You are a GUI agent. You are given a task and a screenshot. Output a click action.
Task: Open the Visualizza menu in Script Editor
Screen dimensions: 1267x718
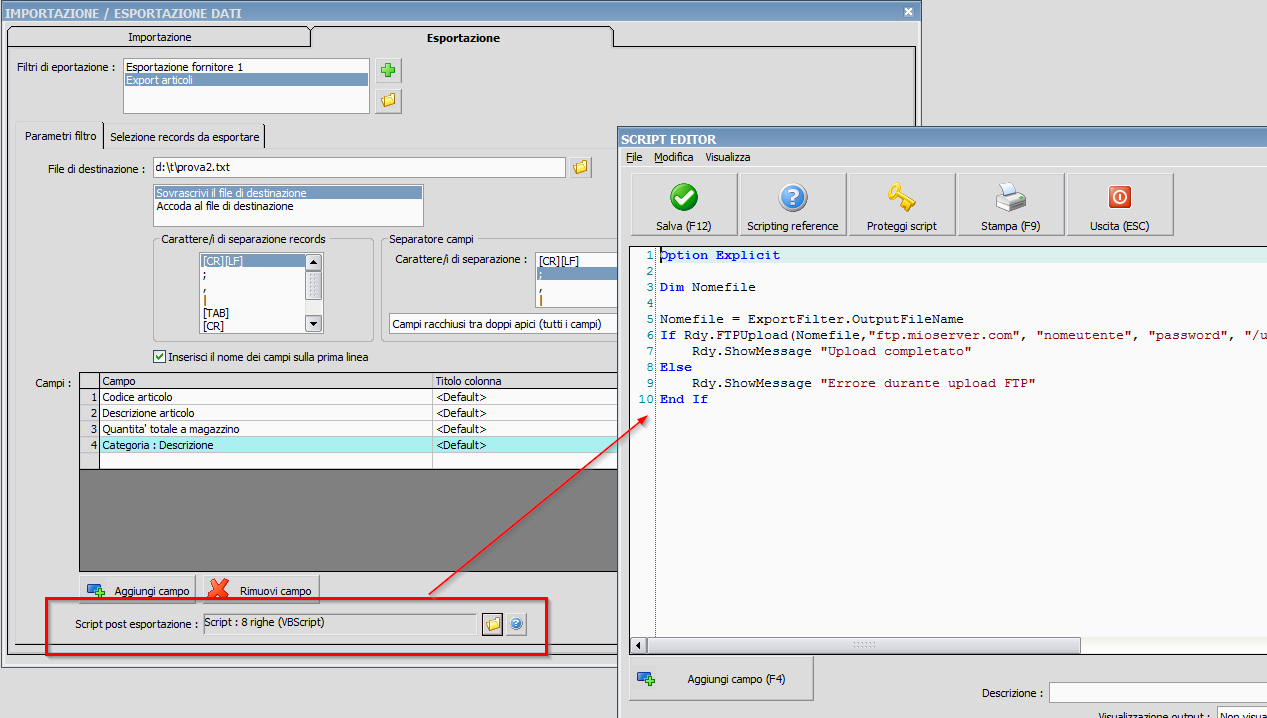727,157
